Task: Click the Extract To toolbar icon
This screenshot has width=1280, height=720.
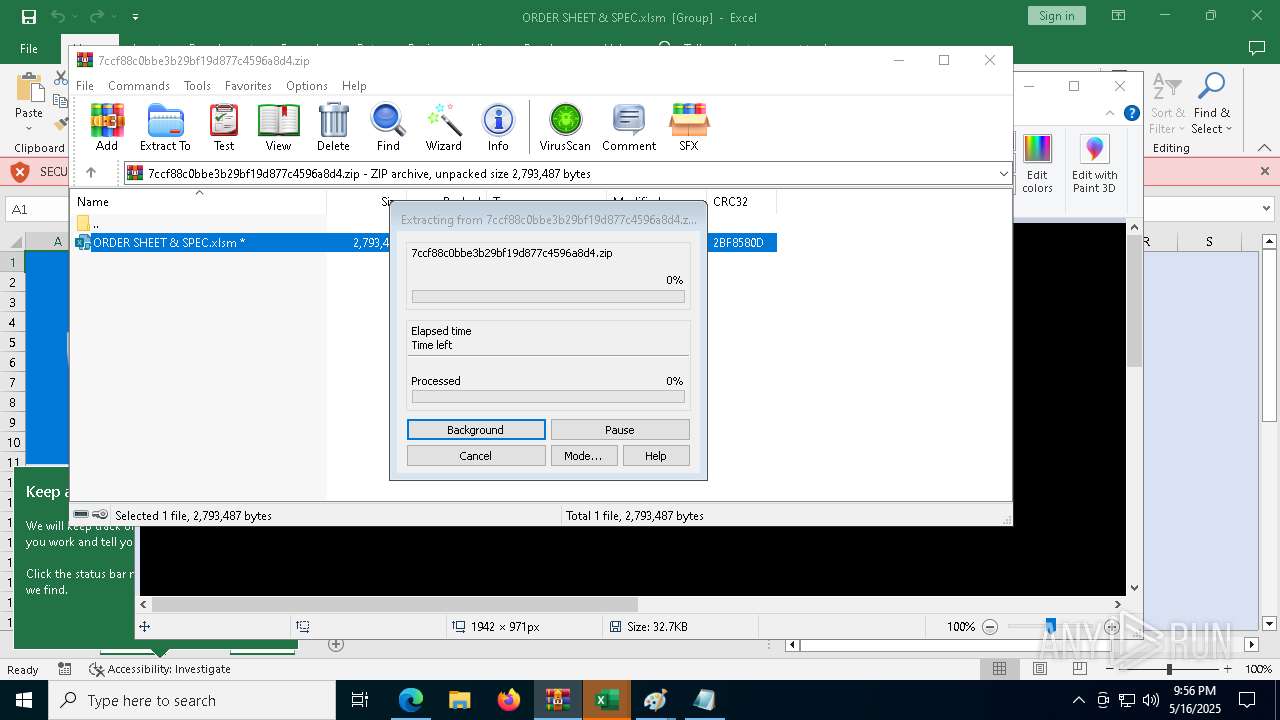Action: (165, 127)
